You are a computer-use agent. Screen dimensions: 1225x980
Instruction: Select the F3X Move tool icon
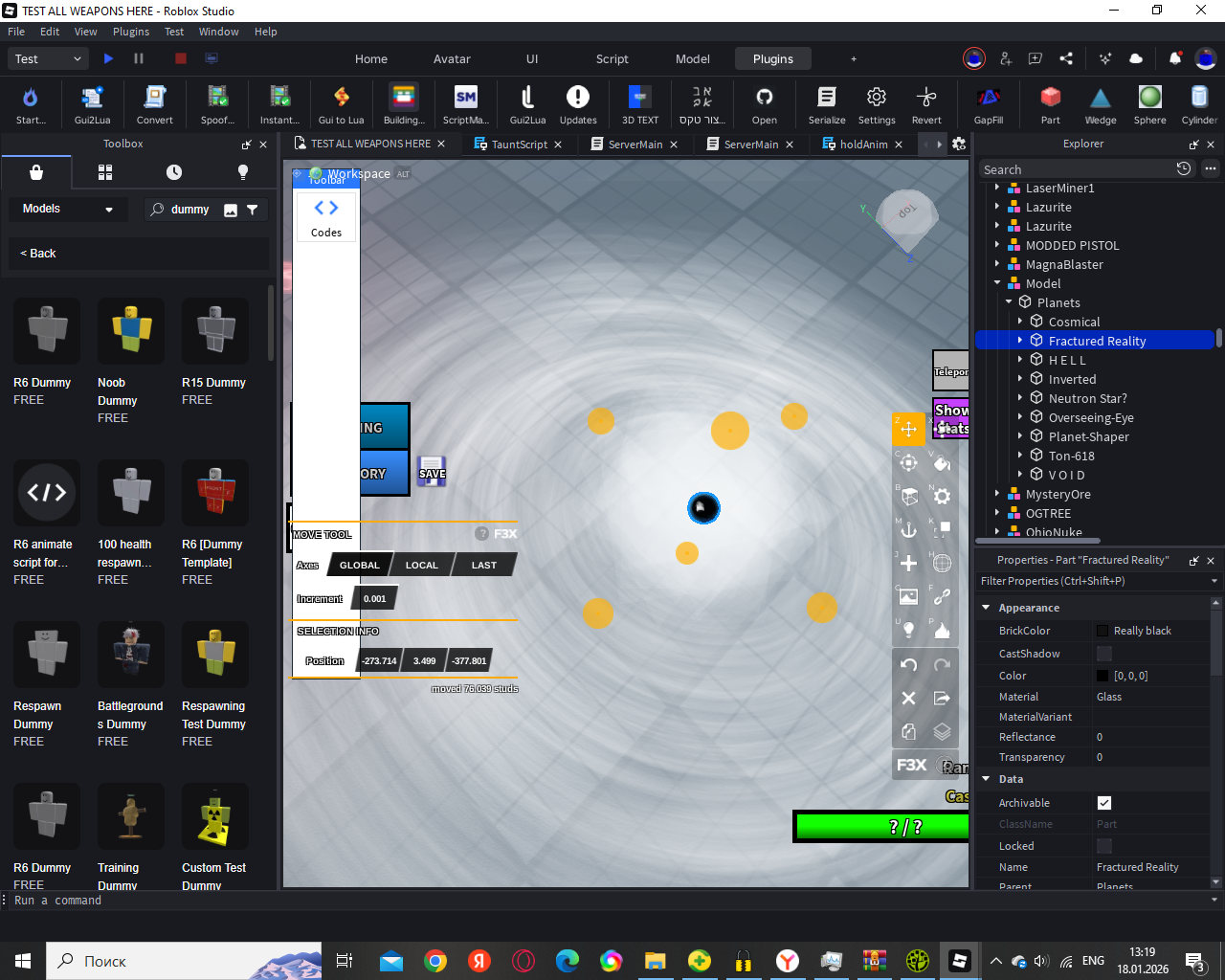pos(908,430)
